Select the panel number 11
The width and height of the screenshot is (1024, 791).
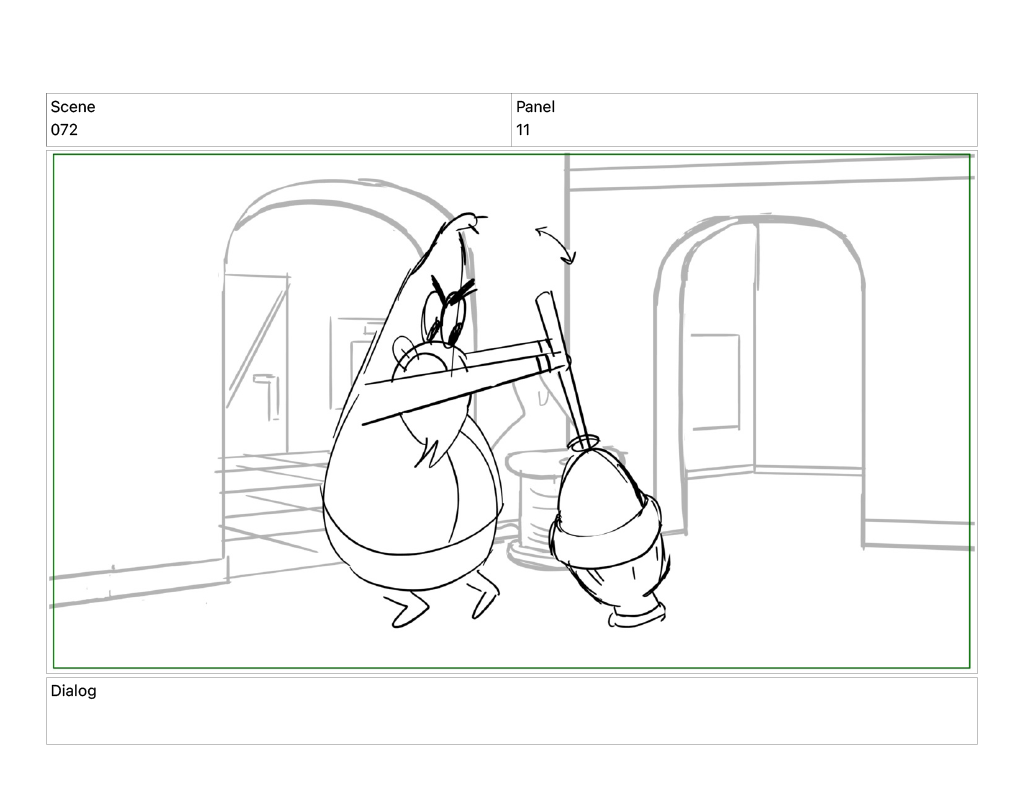click(523, 130)
